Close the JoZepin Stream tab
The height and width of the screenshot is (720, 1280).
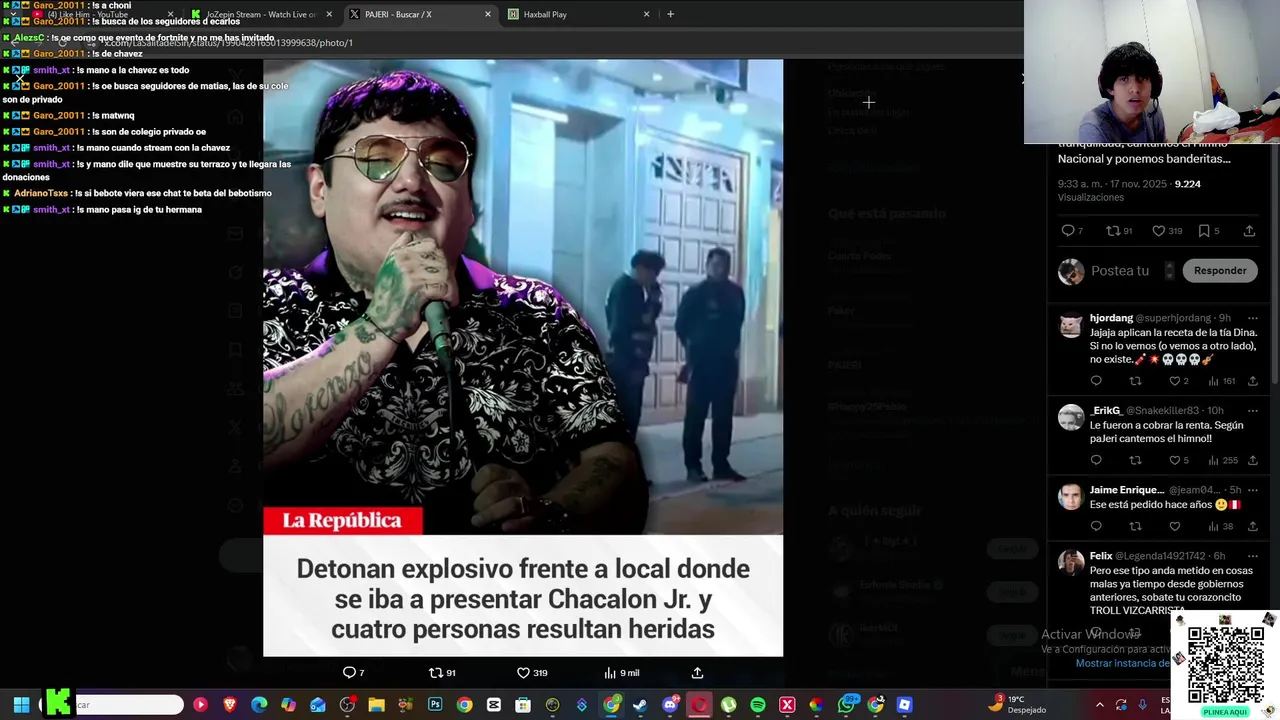[329, 14]
